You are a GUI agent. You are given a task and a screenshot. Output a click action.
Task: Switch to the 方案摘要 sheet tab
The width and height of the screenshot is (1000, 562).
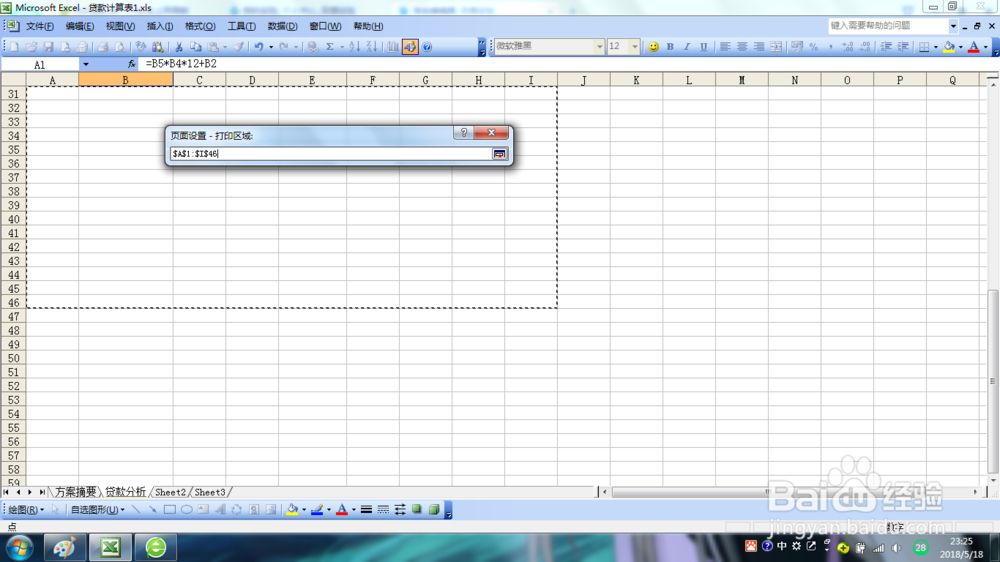[x=75, y=492]
